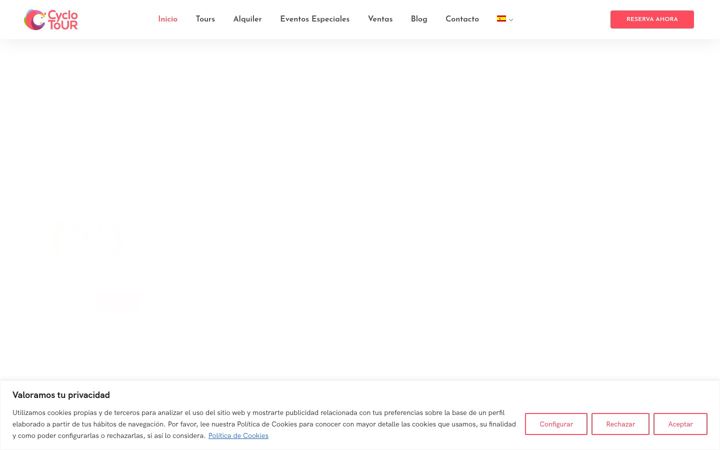Viewport: 720px width, 450px height.
Task: Expand the language selector chevron
Action: 511,20
